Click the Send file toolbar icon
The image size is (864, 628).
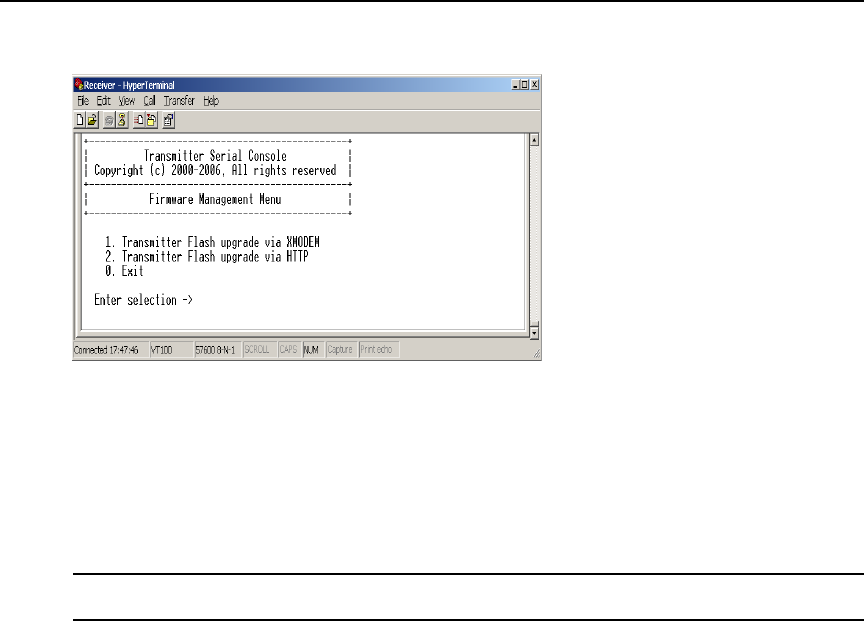(139, 120)
